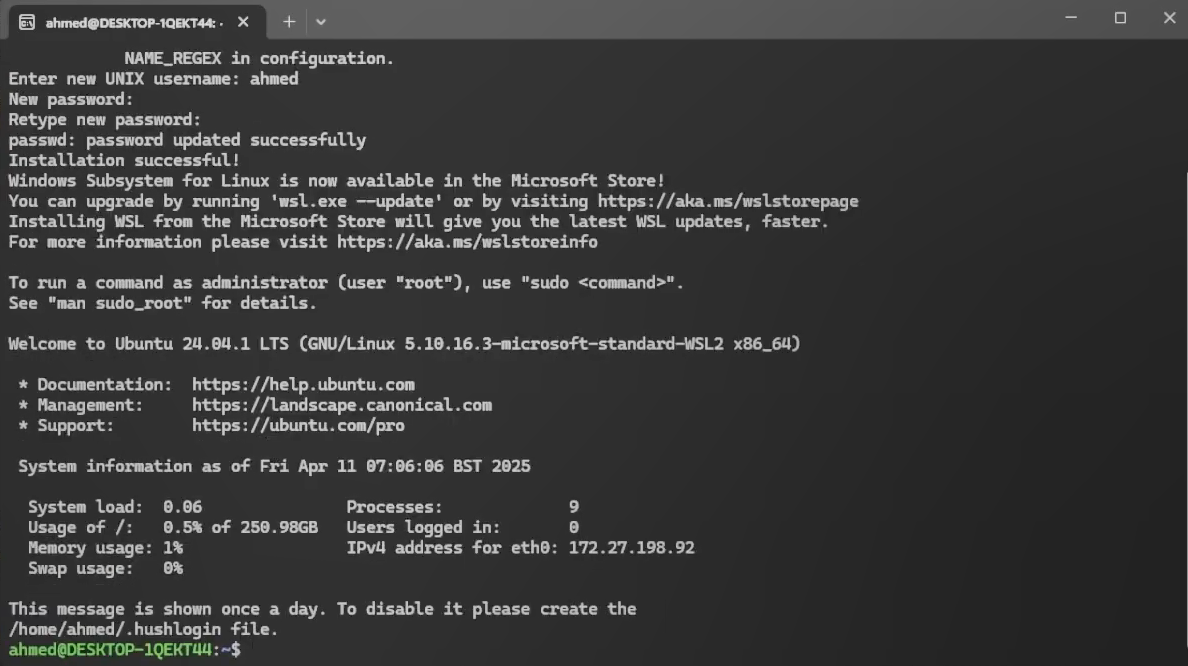Screen dimensions: 1188x666
Task: Minimize the terminal window
Action: 1071,19
